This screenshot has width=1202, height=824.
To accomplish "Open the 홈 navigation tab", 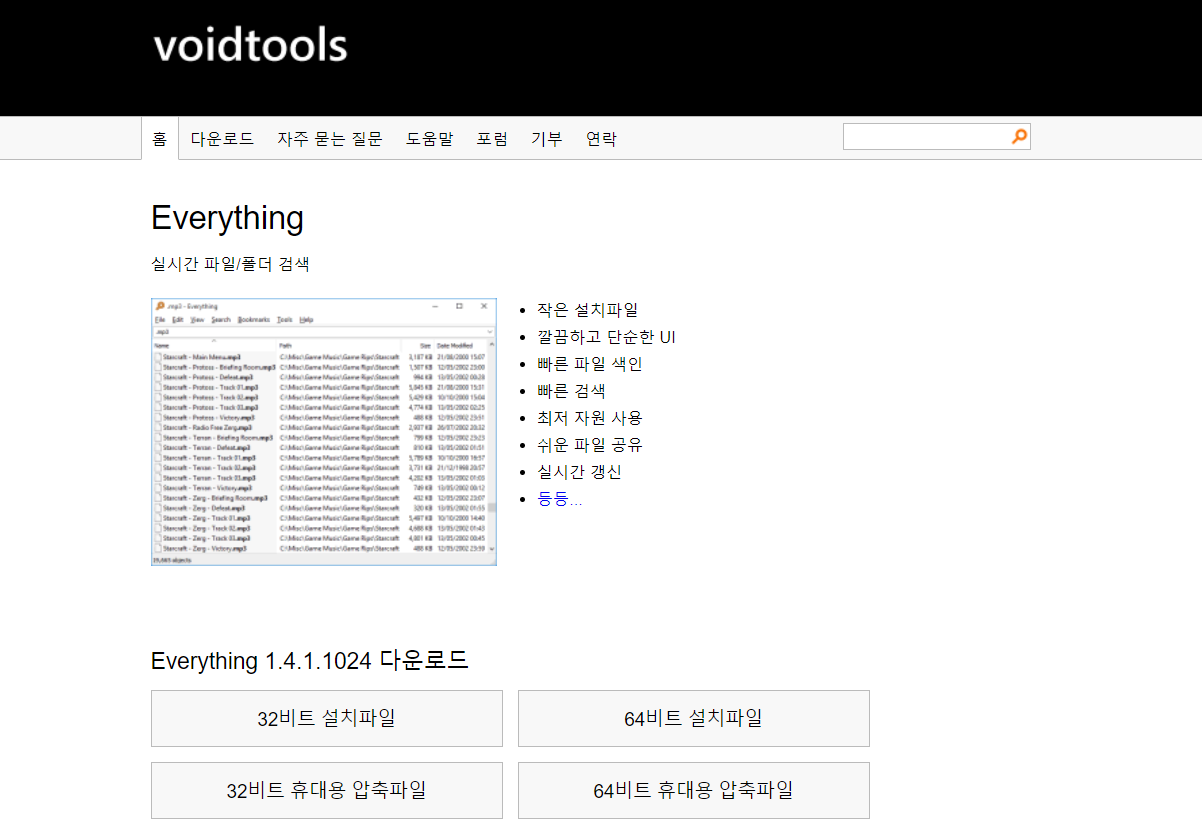I will 160,139.
